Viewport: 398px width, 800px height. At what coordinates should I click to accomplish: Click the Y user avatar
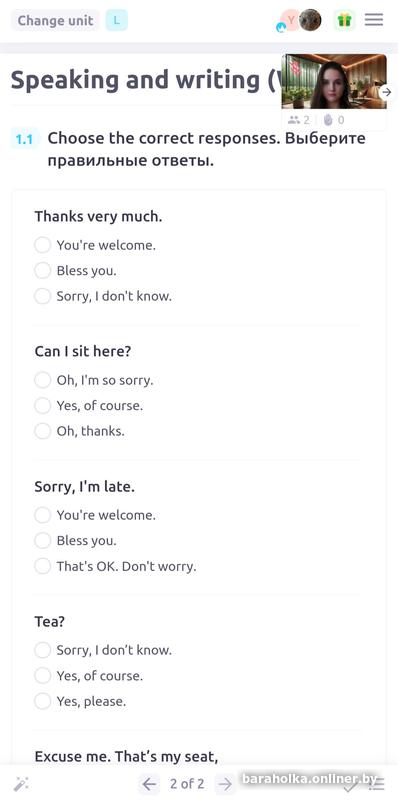(290, 20)
